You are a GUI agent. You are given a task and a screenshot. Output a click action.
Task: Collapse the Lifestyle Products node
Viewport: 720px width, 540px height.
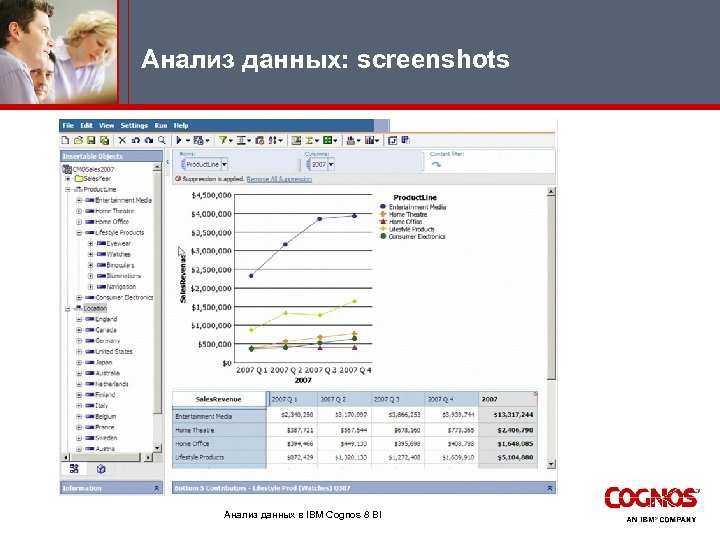coord(79,233)
